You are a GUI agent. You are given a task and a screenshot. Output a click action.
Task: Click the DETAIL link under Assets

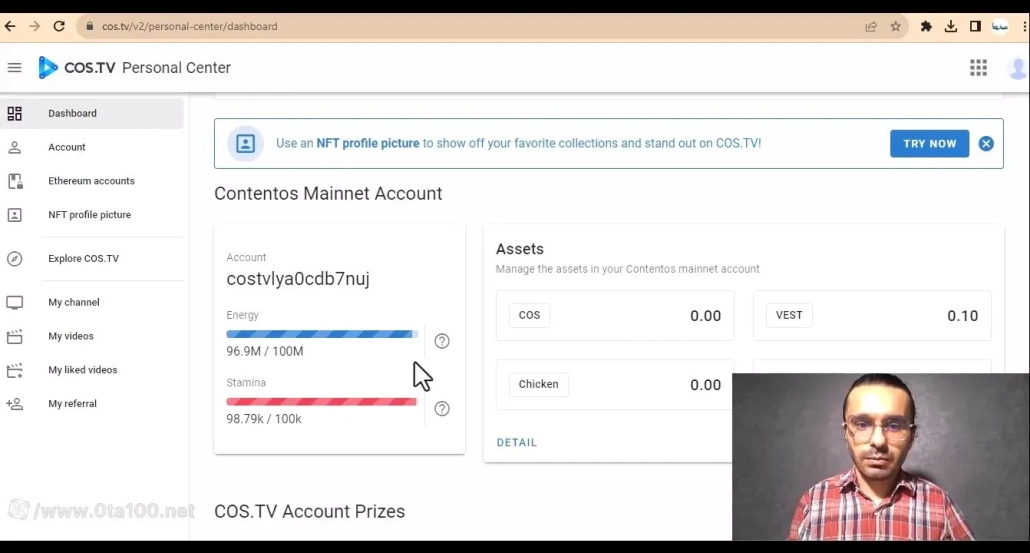coord(517,442)
